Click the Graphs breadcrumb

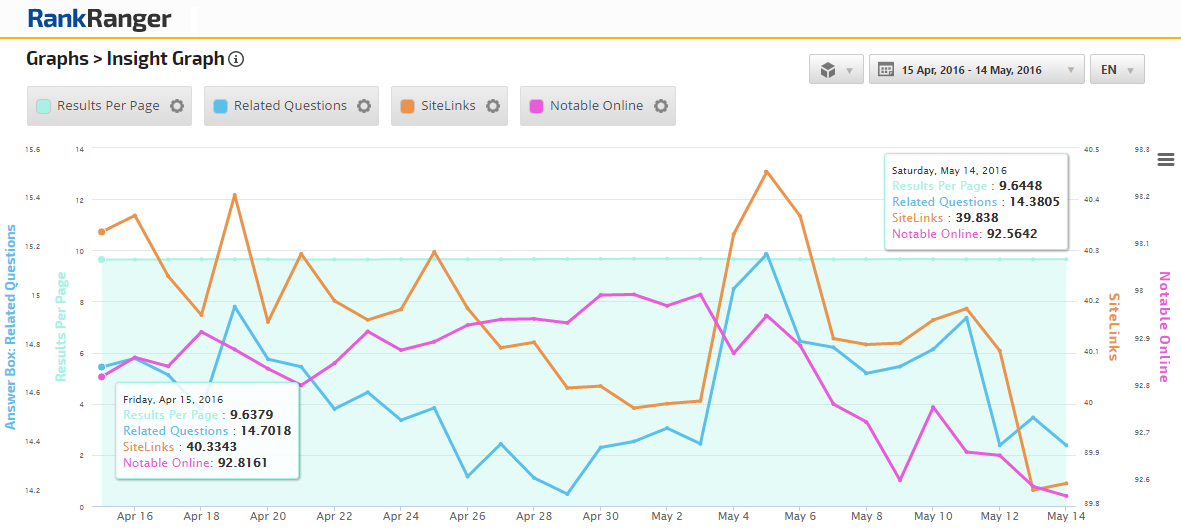pos(57,59)
